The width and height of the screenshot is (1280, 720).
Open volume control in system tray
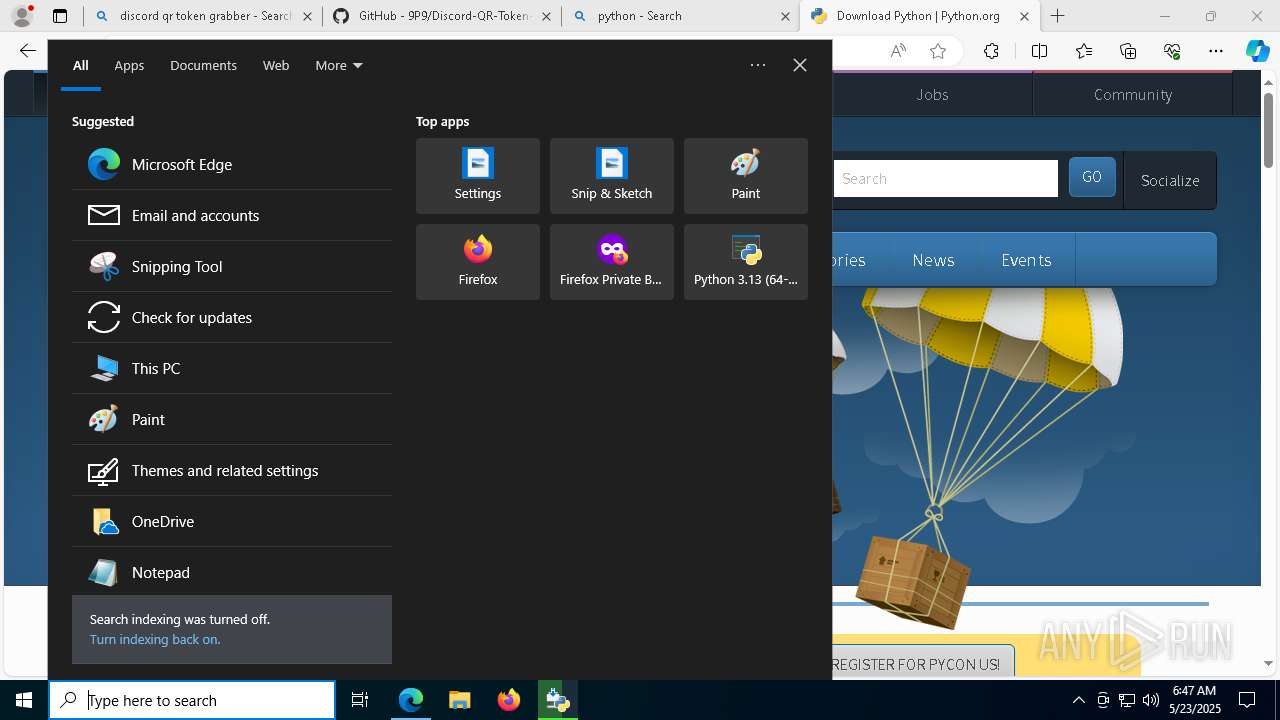coord(1151,700)
